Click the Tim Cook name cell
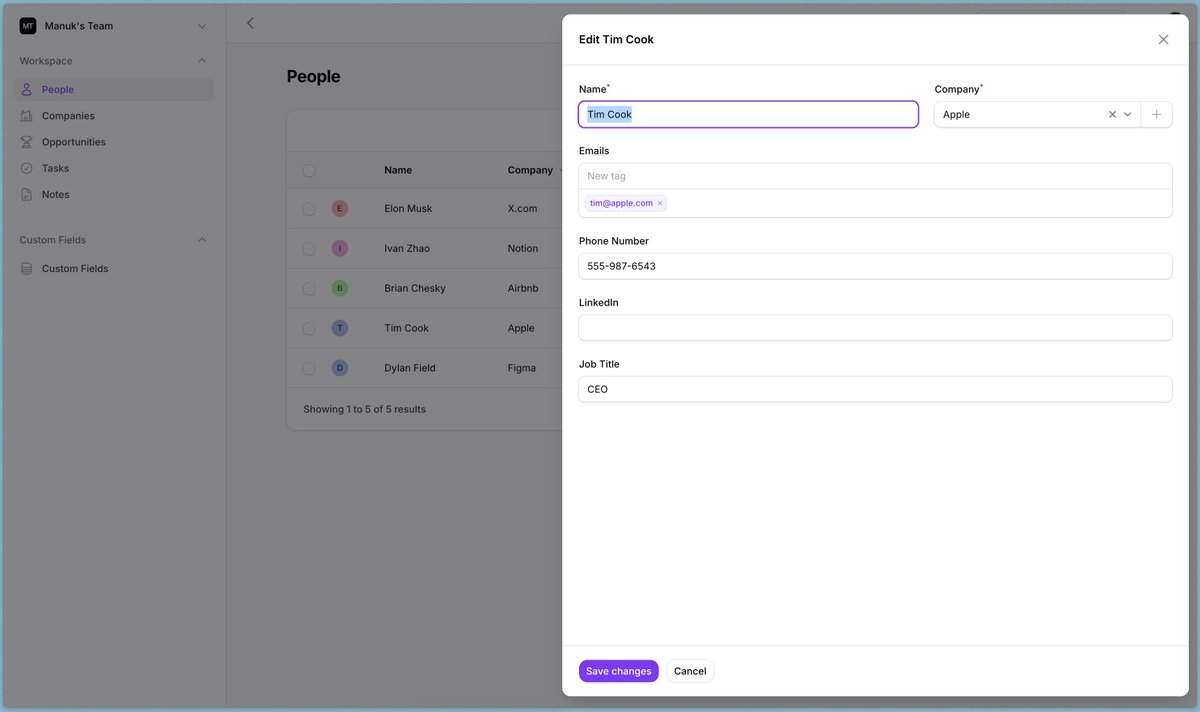Image resolution: width=1200 pixels, height=712 pixels. (406, 328)
